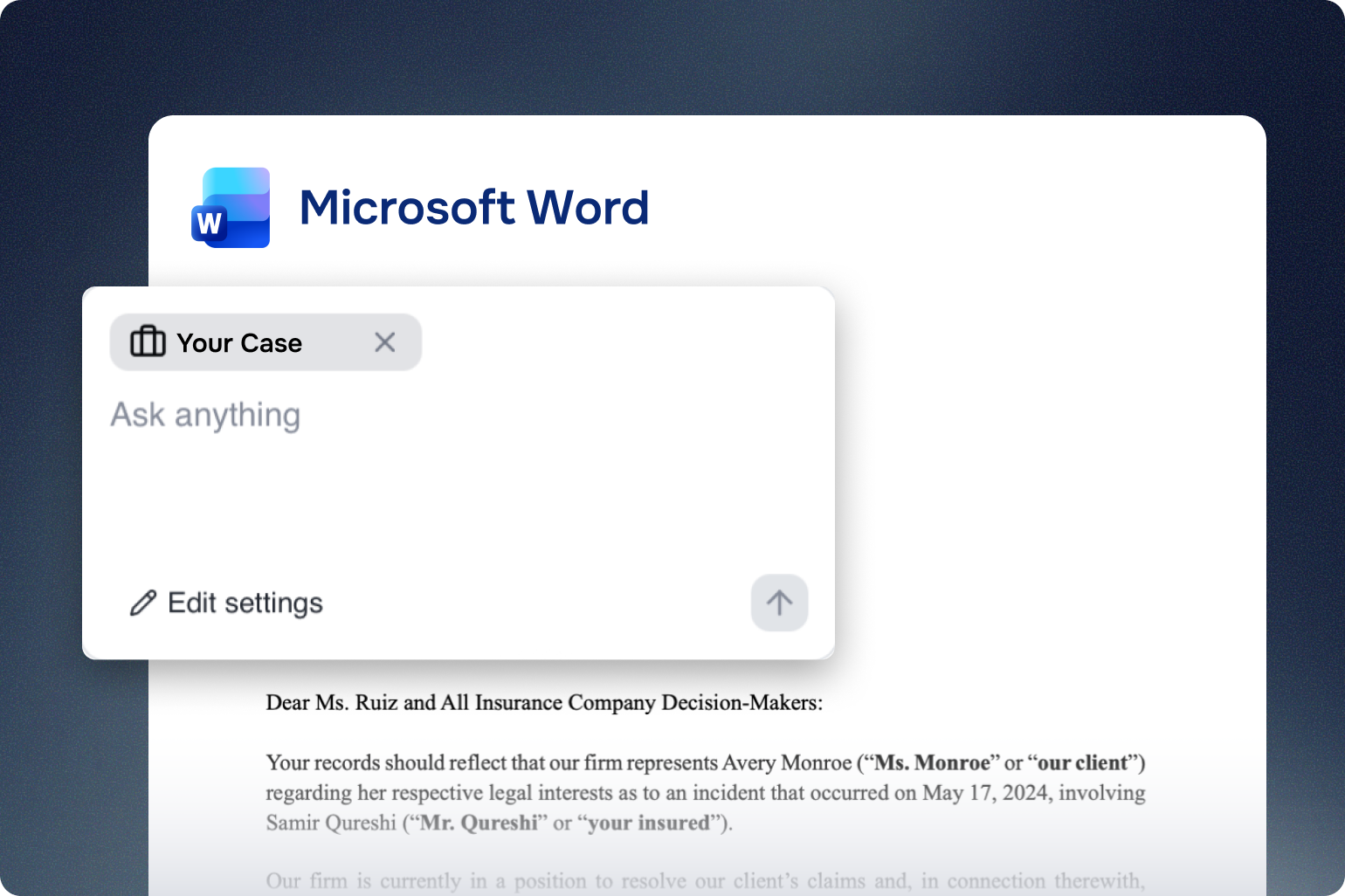
Task: Select the Your Case label
Action: click(x=239, y=343)
